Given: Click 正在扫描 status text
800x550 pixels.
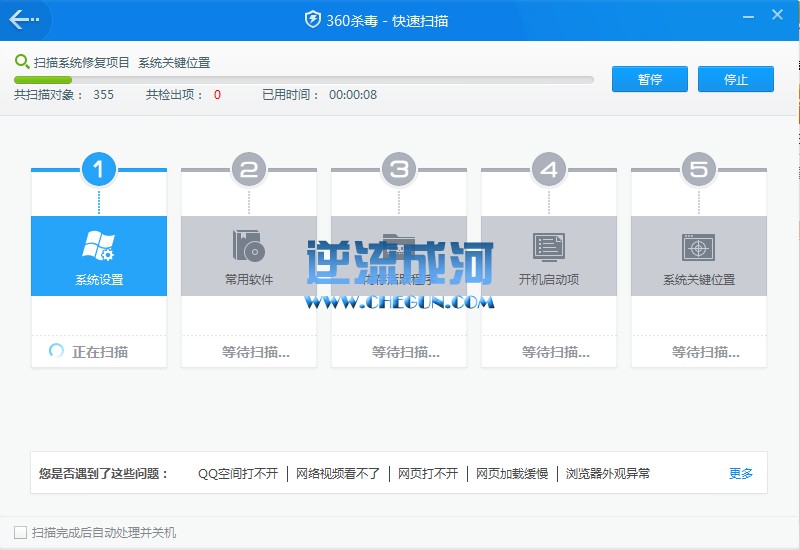Looking at the screenshot, I should pyautogui.click(x=100, y=352).
